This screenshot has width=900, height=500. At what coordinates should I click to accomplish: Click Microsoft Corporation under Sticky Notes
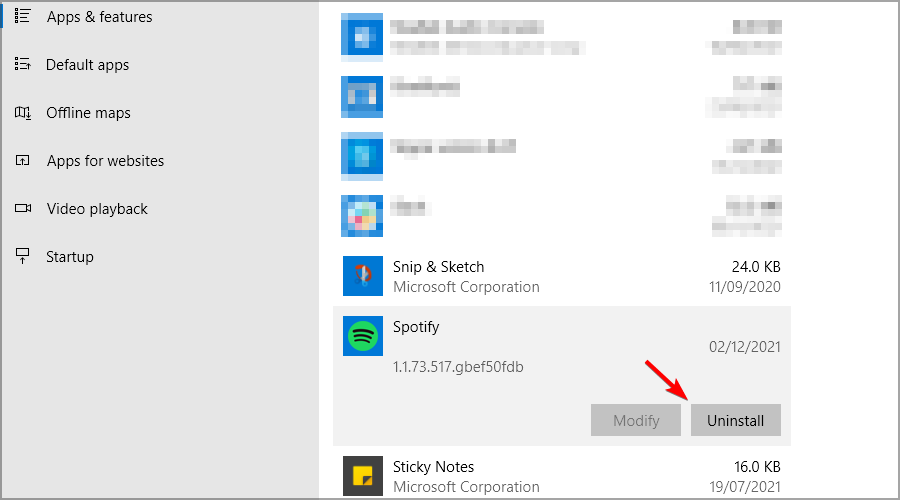pyautogui.click(x=466, y=487)
